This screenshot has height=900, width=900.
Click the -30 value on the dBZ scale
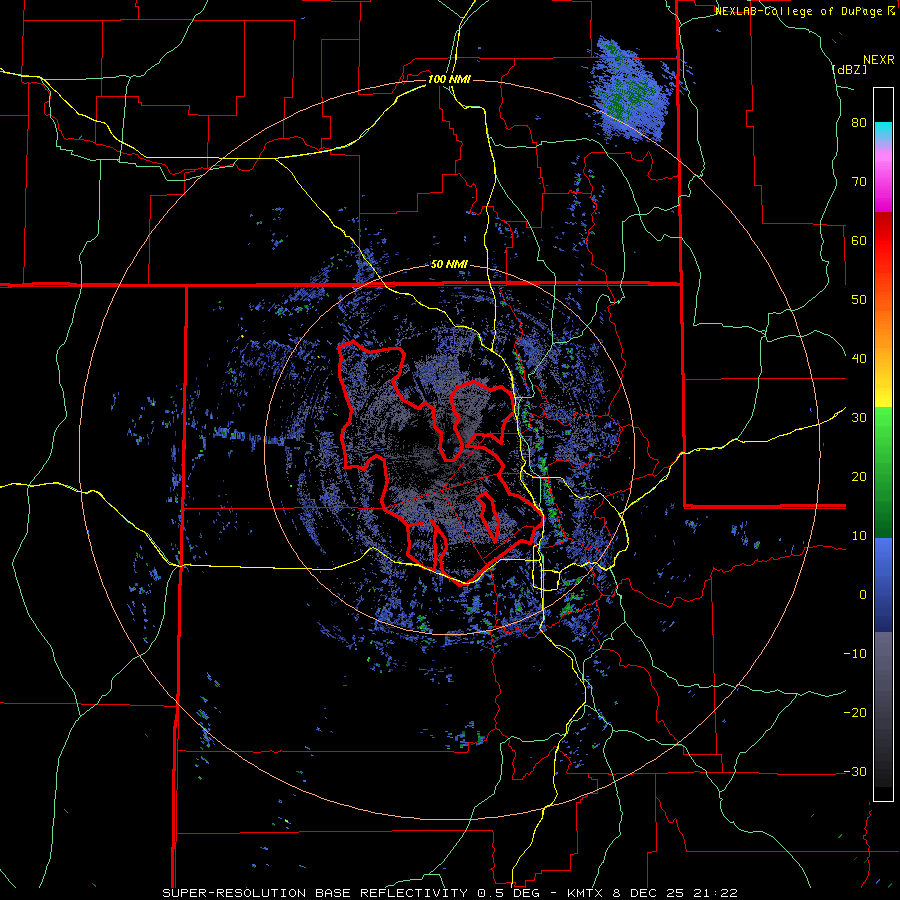(855, 771)
